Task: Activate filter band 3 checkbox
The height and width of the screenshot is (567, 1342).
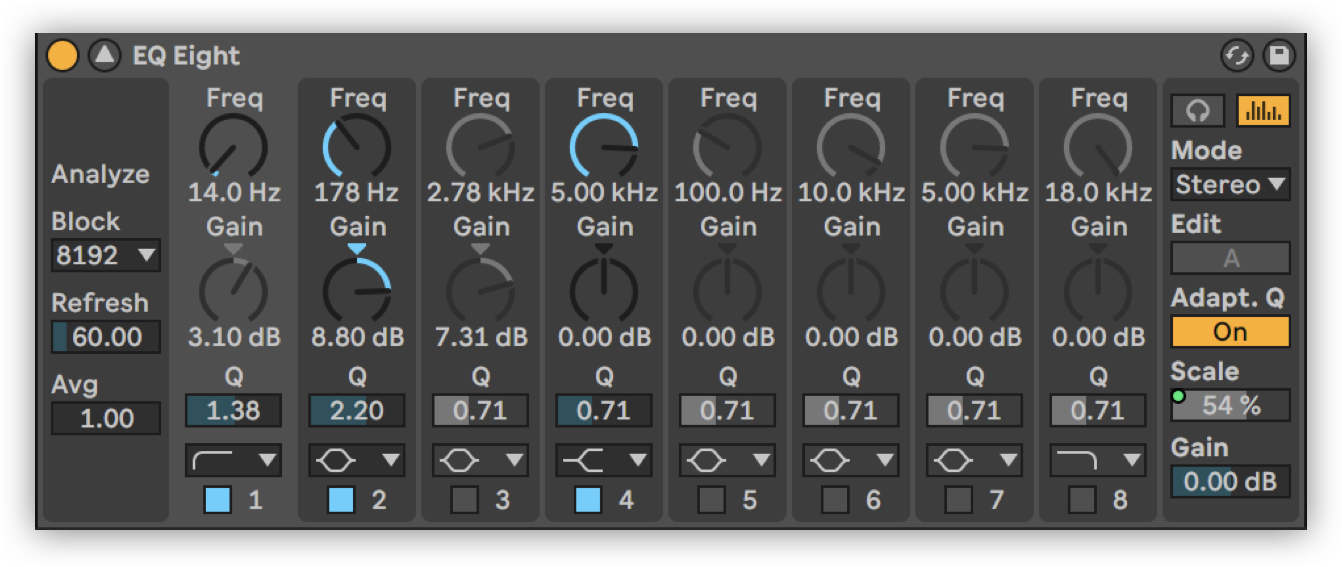Action: tap(465, 499)
